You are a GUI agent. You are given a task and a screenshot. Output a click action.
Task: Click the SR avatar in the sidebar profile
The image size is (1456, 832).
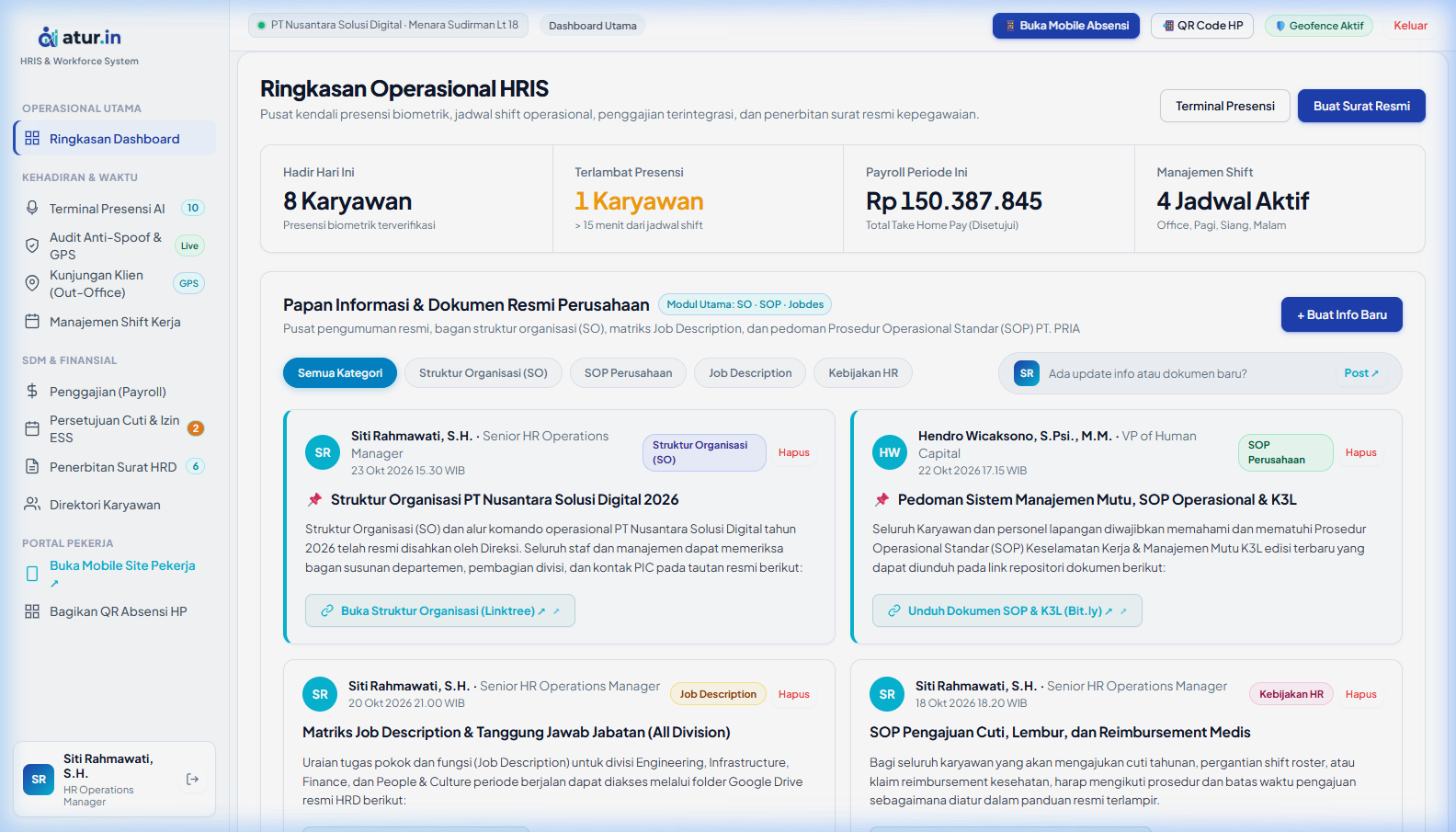[39, 780]
